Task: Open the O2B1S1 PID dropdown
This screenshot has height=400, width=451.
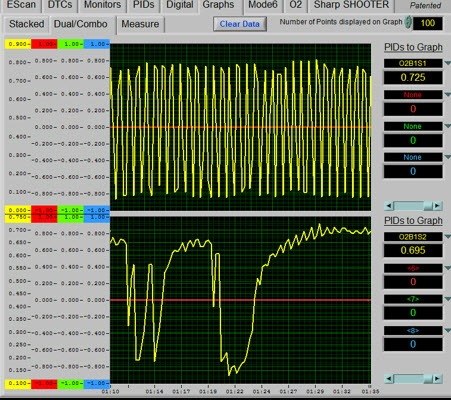Action: [447, 63]
